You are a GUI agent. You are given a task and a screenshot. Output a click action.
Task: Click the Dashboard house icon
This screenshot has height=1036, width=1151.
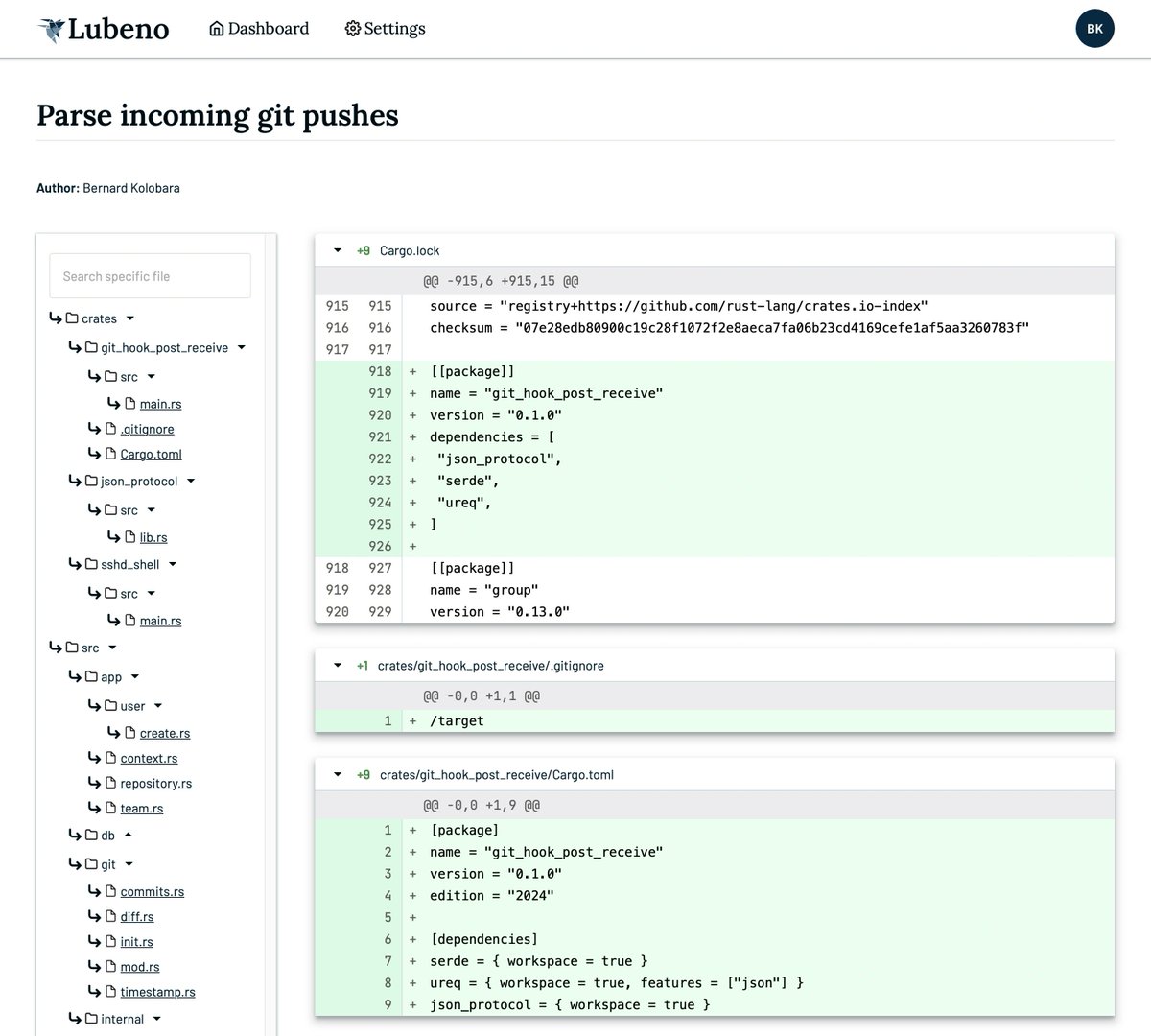(216, 29)
